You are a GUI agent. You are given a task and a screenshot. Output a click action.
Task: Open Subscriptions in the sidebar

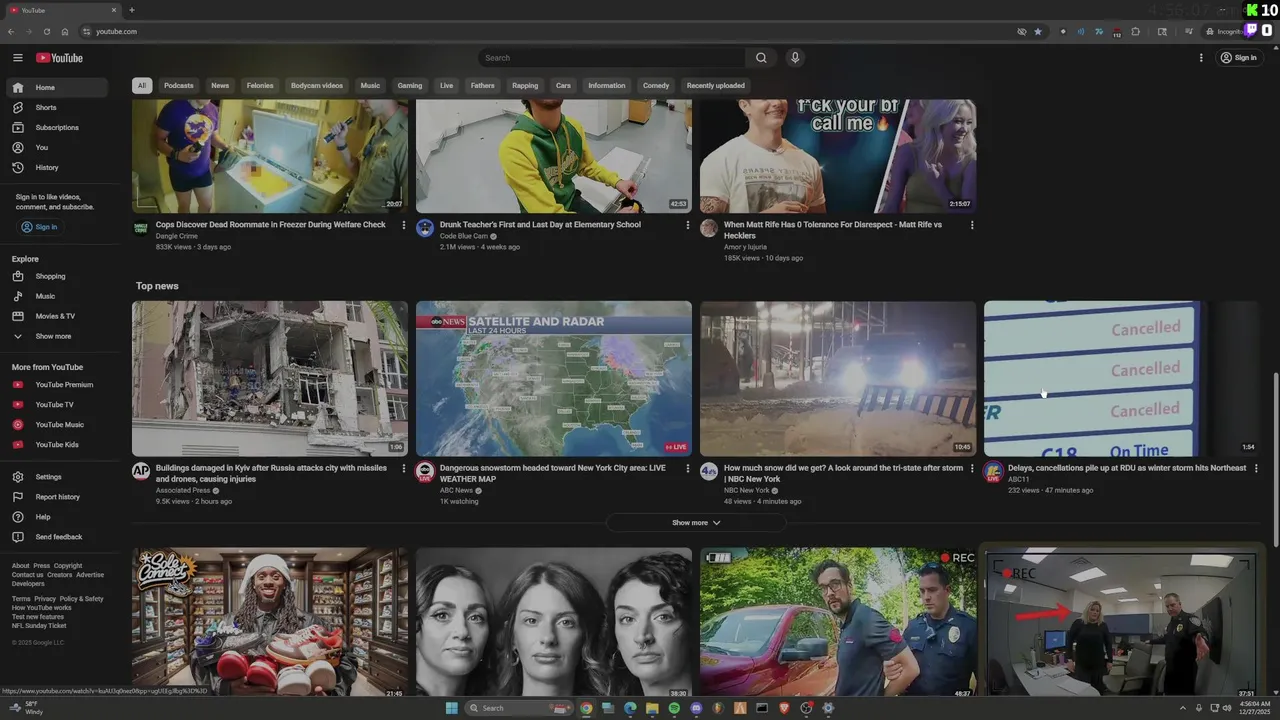57,128
